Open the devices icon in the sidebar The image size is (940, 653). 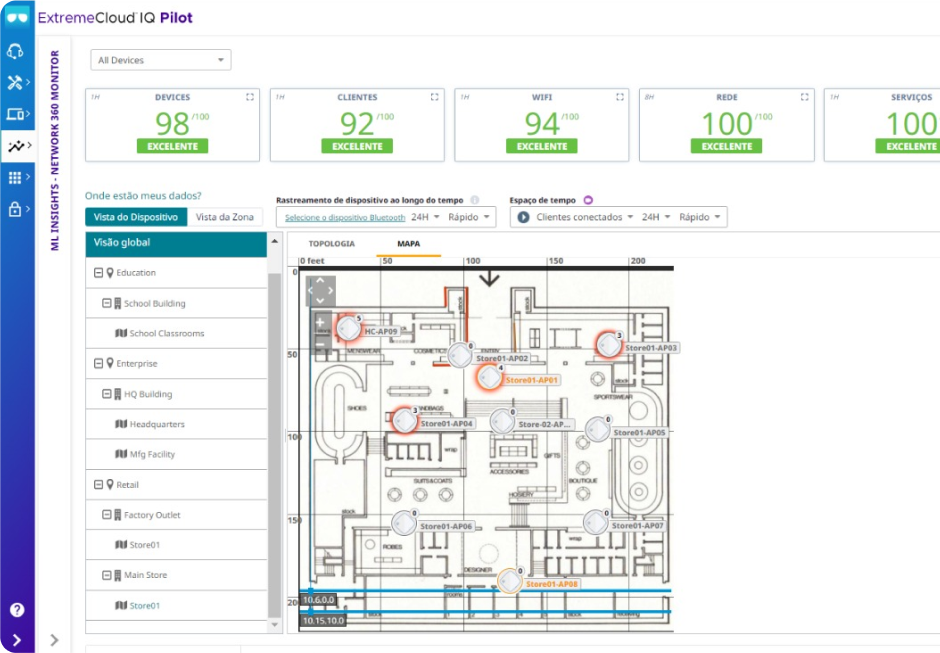(x=15, y=114)
